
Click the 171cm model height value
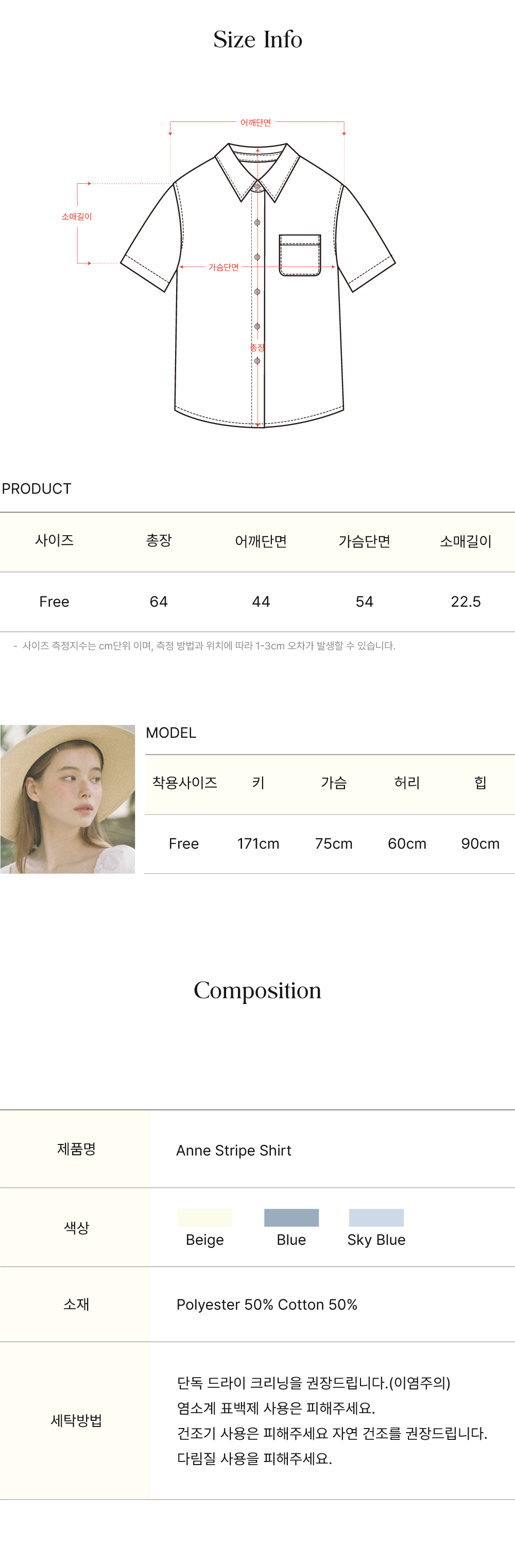point(258,843)
